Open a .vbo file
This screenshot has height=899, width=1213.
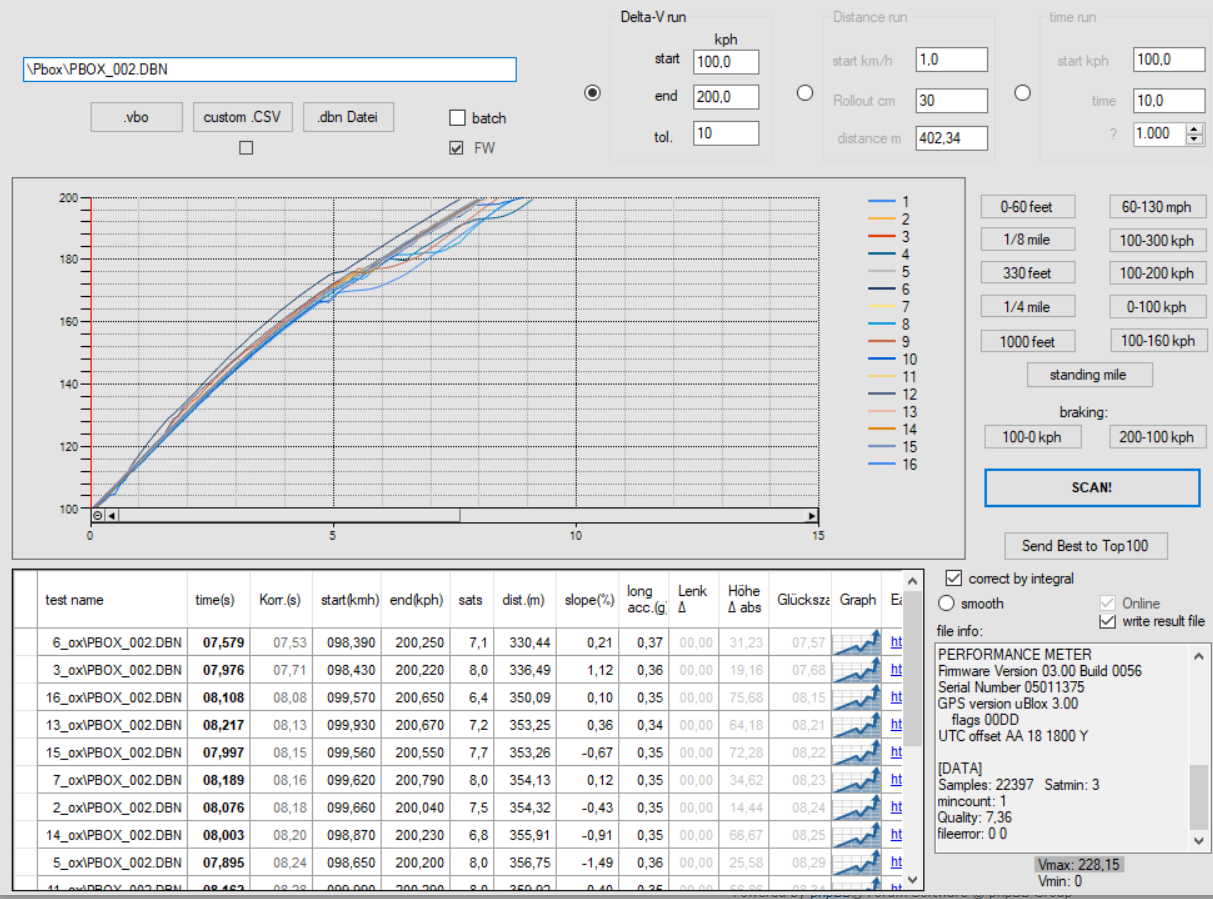pos(136,117)
